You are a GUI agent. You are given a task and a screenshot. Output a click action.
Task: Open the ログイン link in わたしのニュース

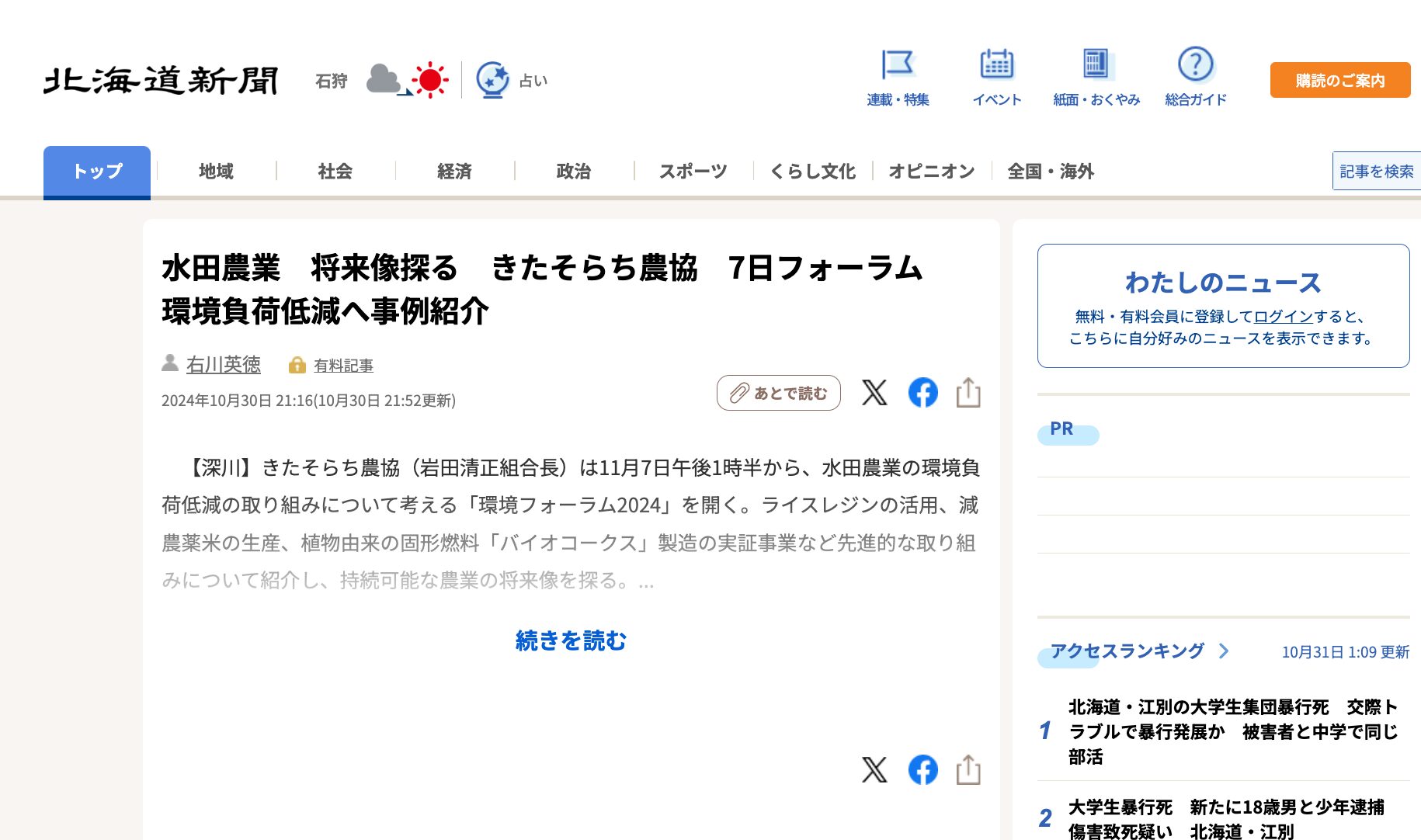pyautogui.click(x=1282, y=317)
